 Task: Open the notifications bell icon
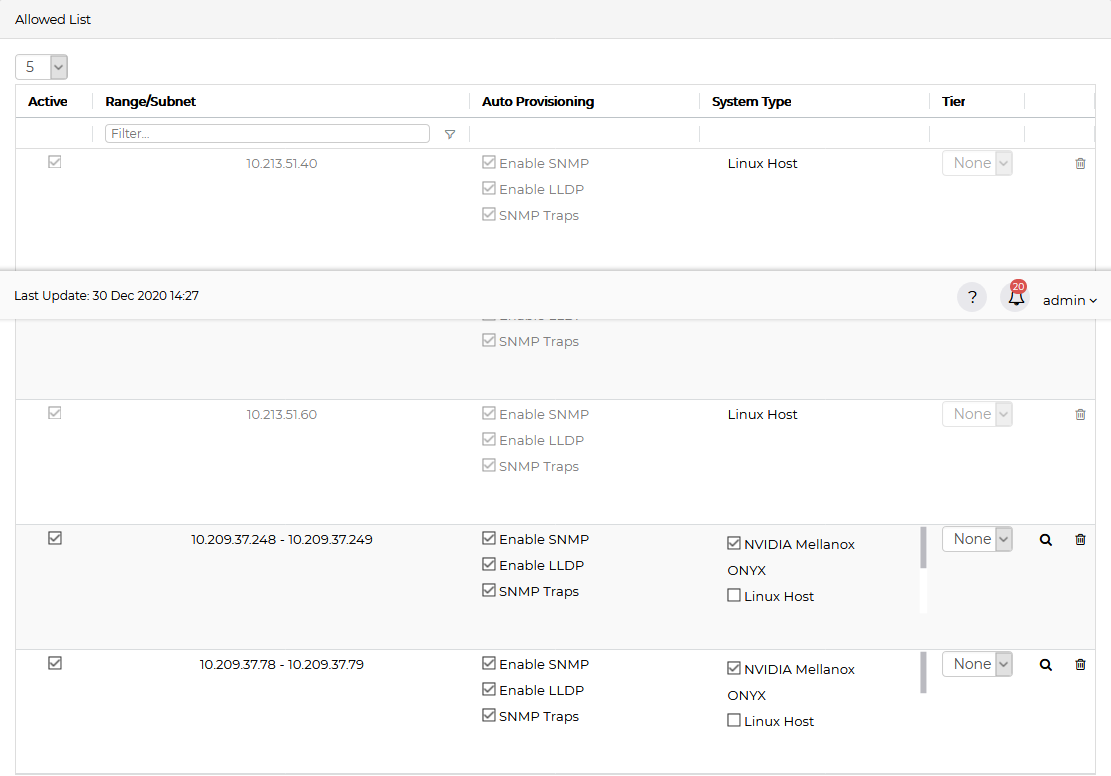1016,298
